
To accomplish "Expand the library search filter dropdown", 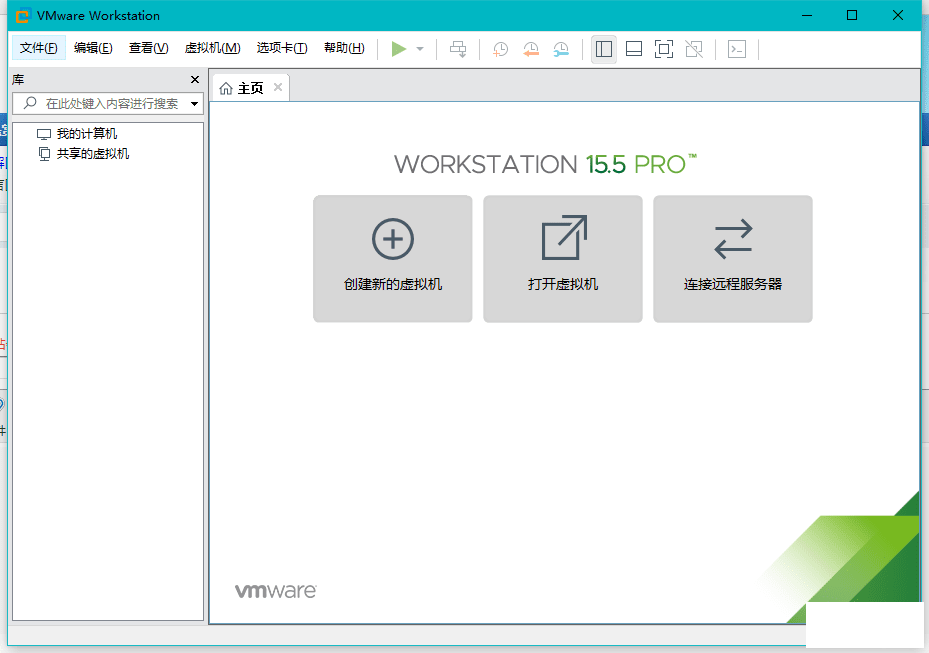I will click(x=194, y=104).
